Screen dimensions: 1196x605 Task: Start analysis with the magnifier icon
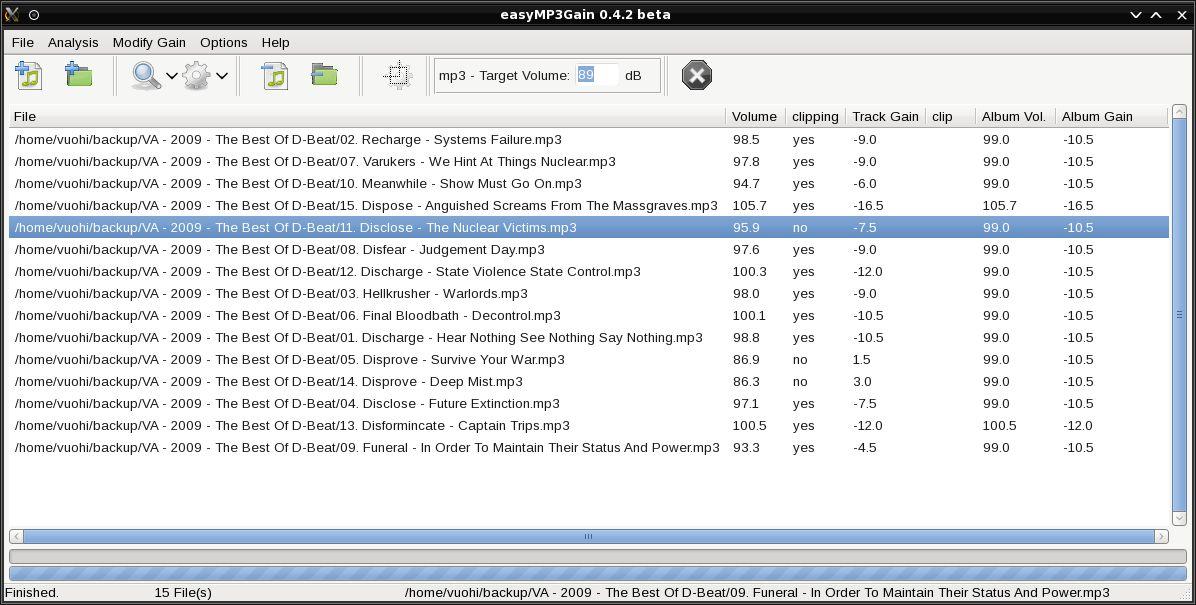coord(146,76)
